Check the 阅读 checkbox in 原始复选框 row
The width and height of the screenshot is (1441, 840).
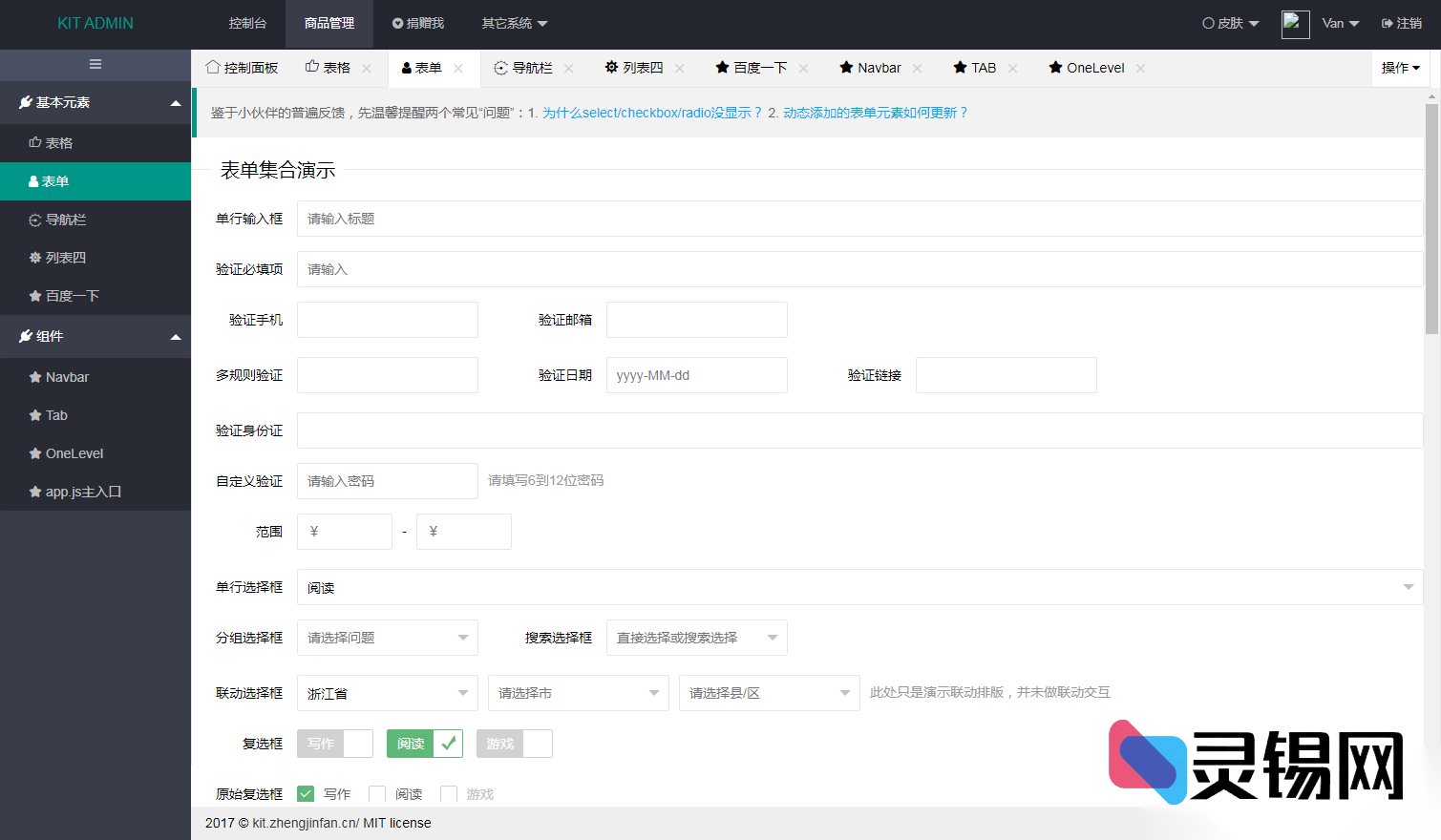[x=376, y=793]
